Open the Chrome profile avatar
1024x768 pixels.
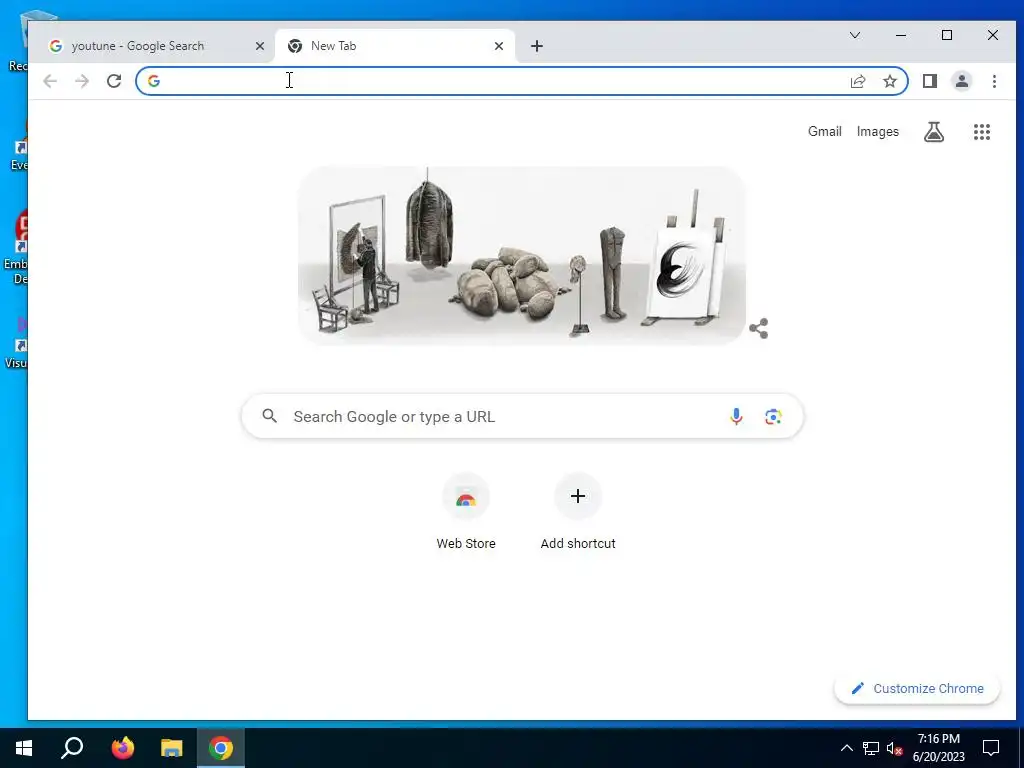pos(962,81)
